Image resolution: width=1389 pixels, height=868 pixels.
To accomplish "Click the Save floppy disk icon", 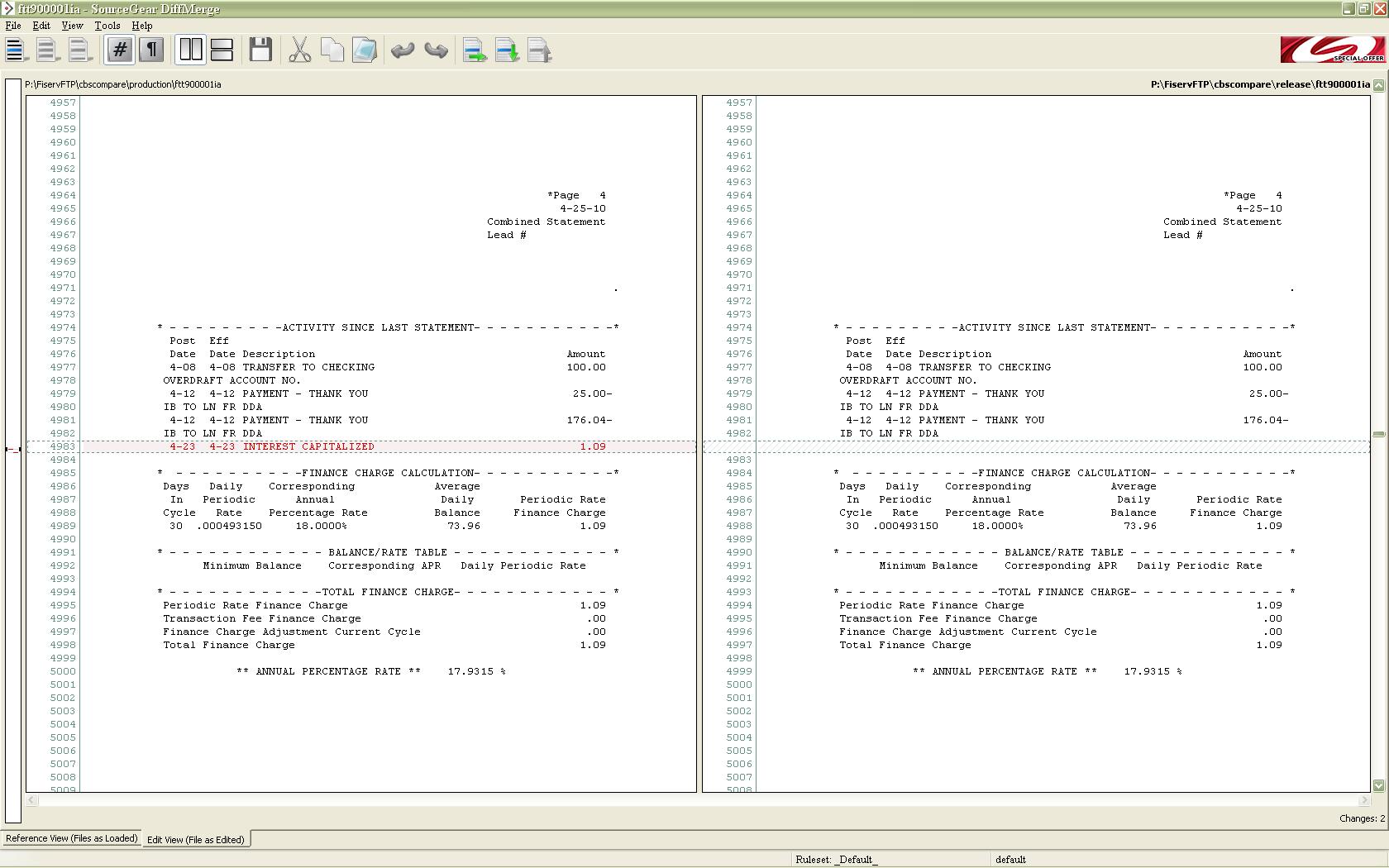I will [261, 50].
